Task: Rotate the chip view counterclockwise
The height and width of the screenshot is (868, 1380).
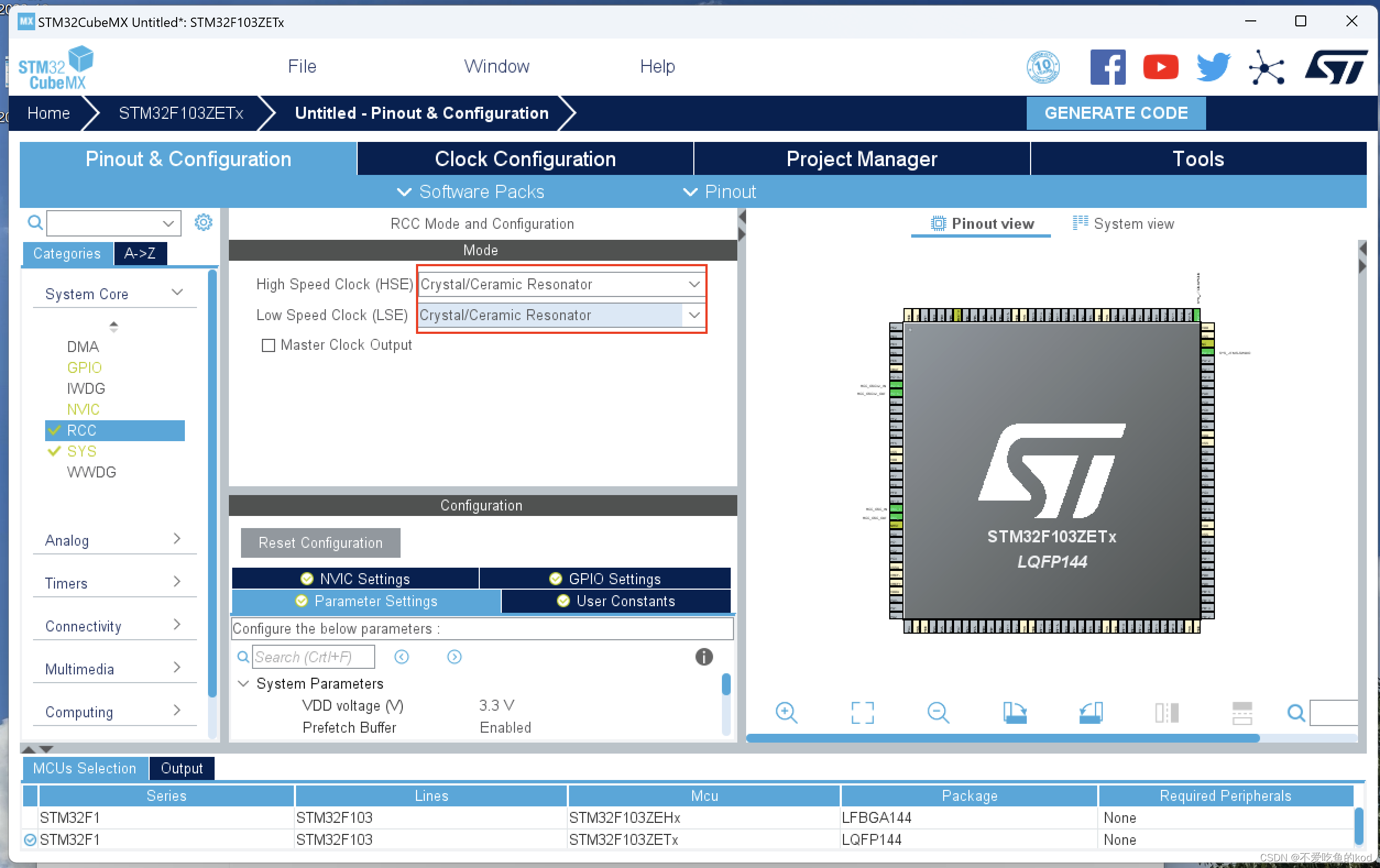Action: (x=1090, y=712)
